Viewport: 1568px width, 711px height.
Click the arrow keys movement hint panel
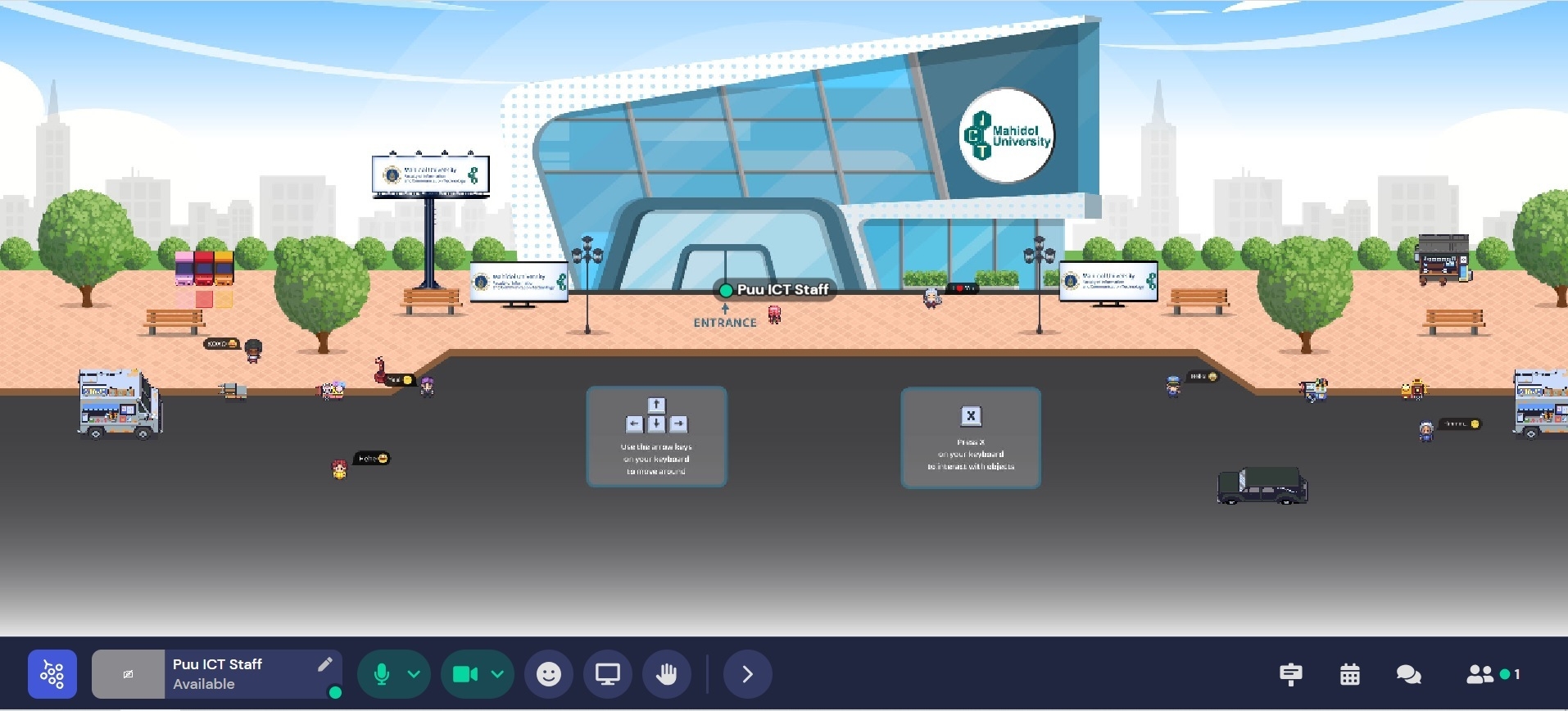coord(656,437)
